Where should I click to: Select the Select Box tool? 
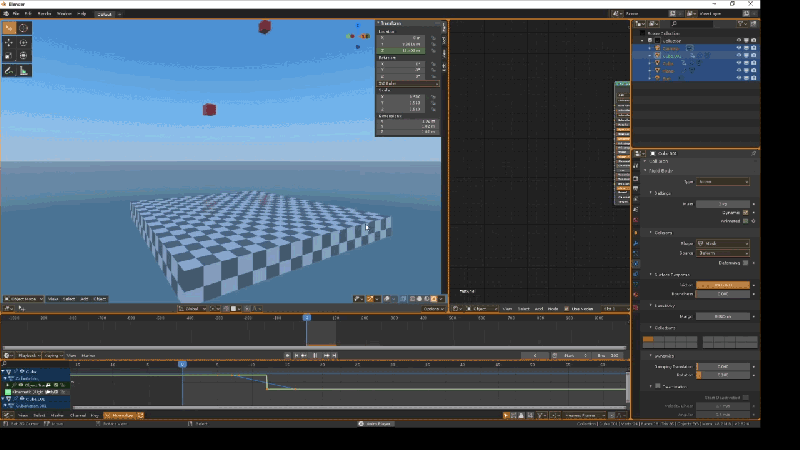click(x=9, y=28)
